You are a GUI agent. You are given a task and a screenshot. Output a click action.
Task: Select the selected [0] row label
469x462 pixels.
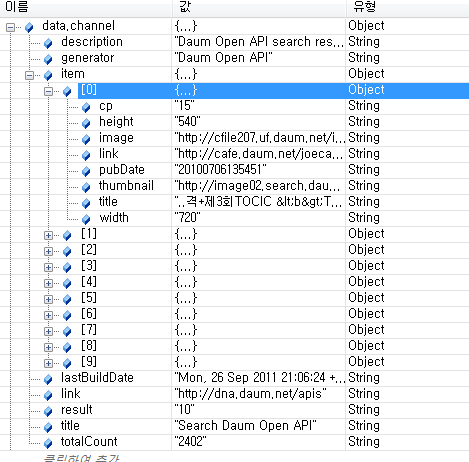(x=89, y=90)
